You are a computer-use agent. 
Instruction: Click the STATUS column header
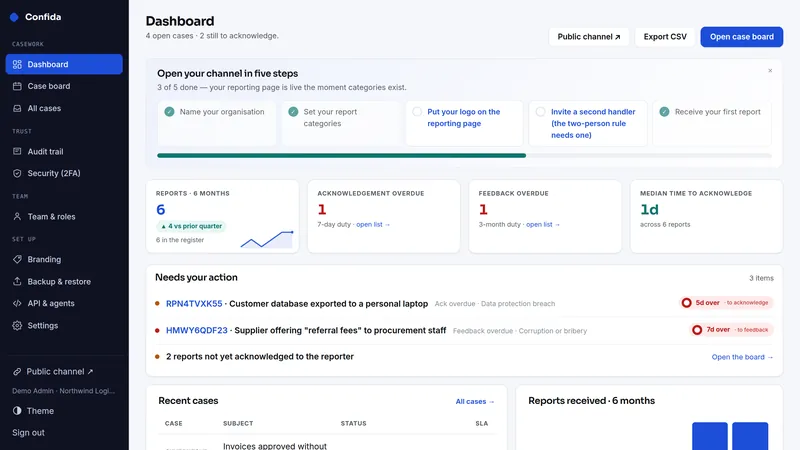(354, 423)
